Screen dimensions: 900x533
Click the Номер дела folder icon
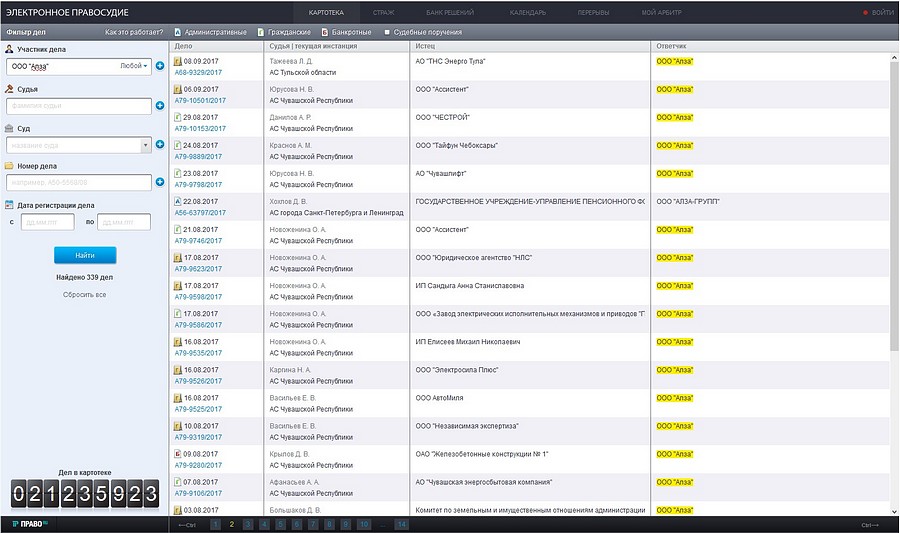click(9, 166)
